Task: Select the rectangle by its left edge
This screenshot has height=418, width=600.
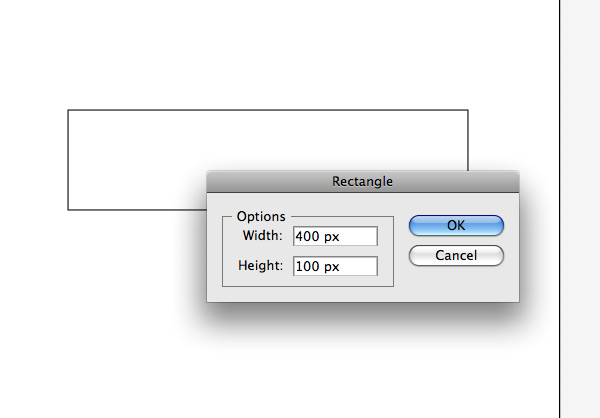Action: (68, 160)
